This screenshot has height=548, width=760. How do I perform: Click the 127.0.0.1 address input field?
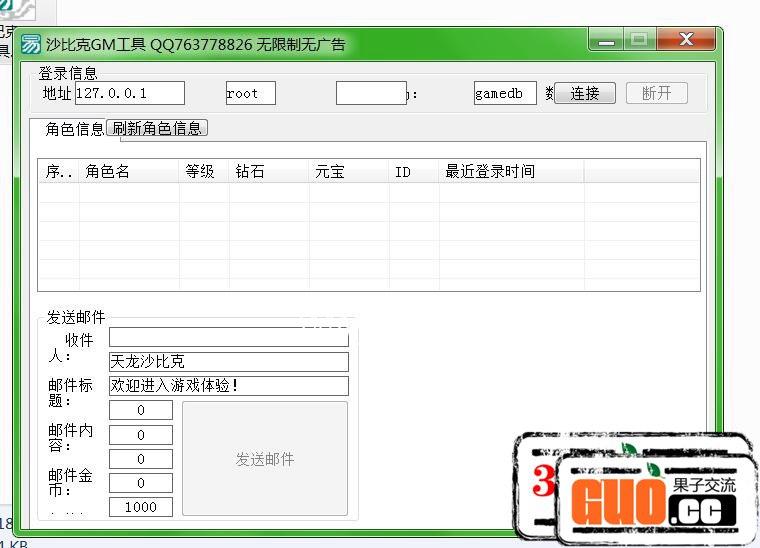(129, 93)
